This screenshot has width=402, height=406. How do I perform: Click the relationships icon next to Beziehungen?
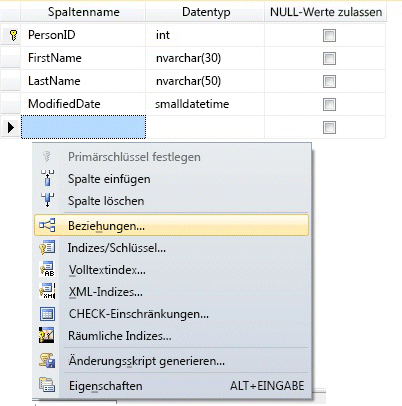point(47,225)
